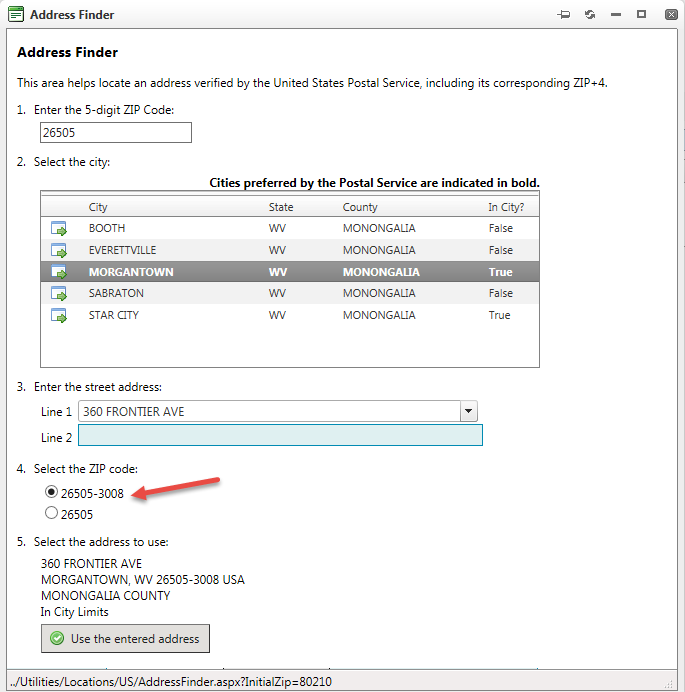The image size is (685, 692).
Task: Click the arrow icon beside EVERETTVILLE
Action: click(59, 251)
